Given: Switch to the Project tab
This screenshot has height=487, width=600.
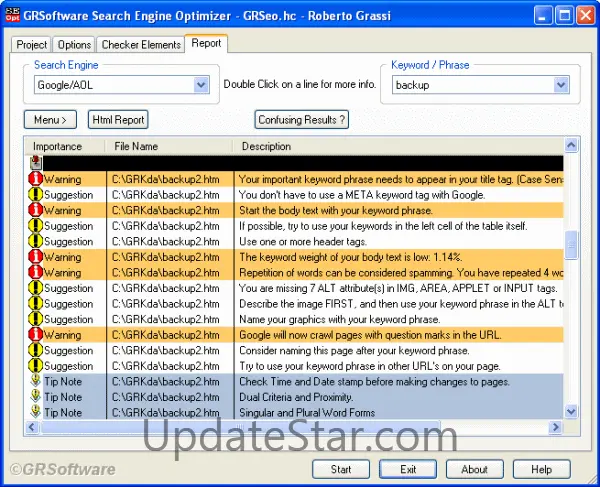Looking at the screenshot, I should coord(31,45).
